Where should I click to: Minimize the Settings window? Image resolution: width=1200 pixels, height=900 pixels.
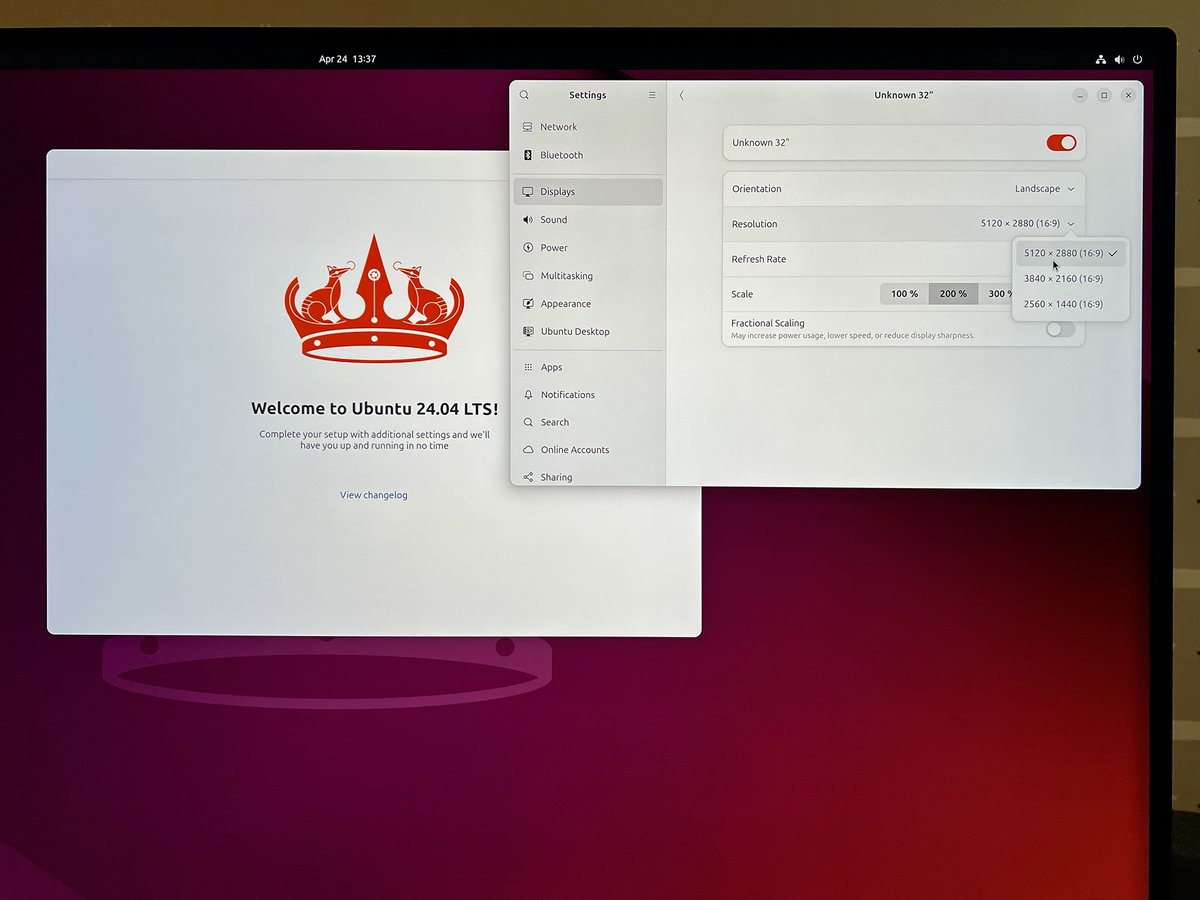click(1080, 95)
